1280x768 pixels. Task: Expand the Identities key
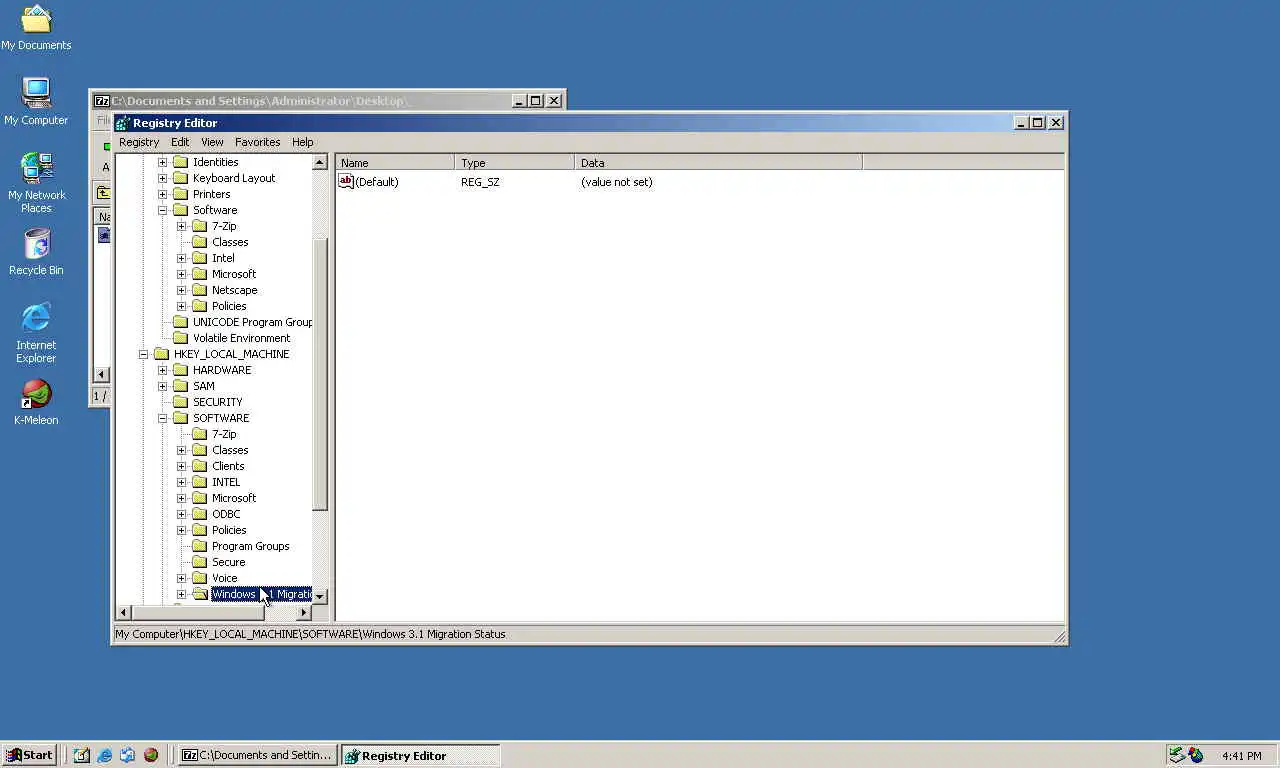pos(162,162)
